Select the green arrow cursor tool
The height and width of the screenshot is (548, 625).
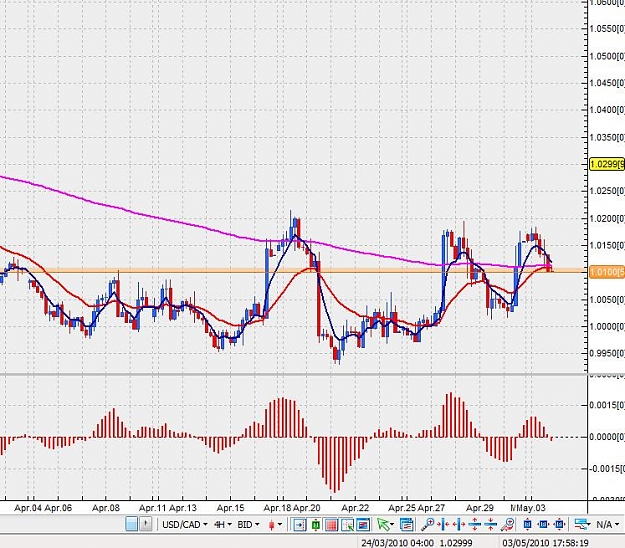pyautogui.click(x=383, y=524)
